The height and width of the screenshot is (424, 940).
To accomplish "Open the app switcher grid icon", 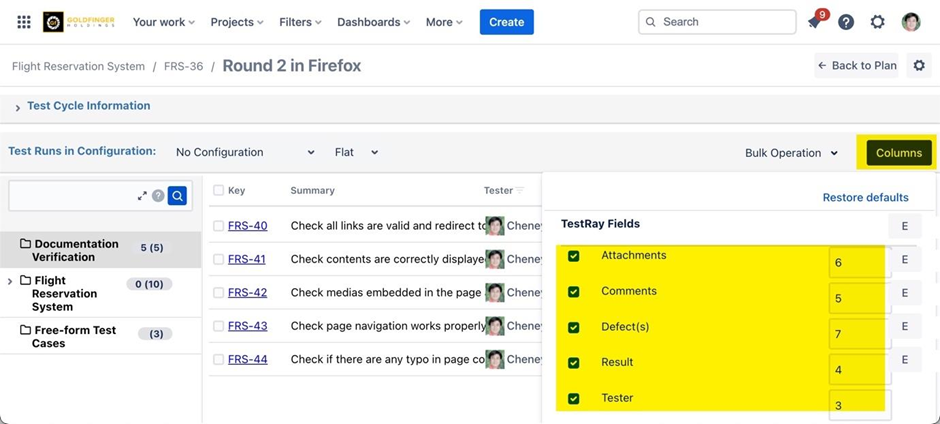I will click(x=24, y=22).
